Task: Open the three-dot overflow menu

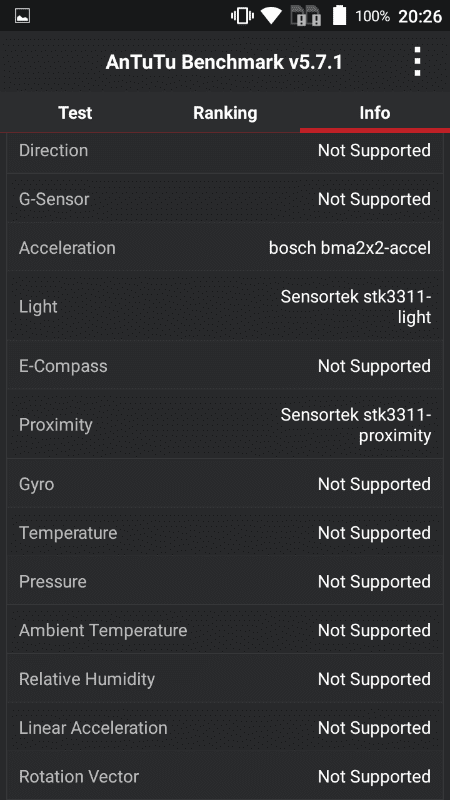Action: click(x=417, y=62)
